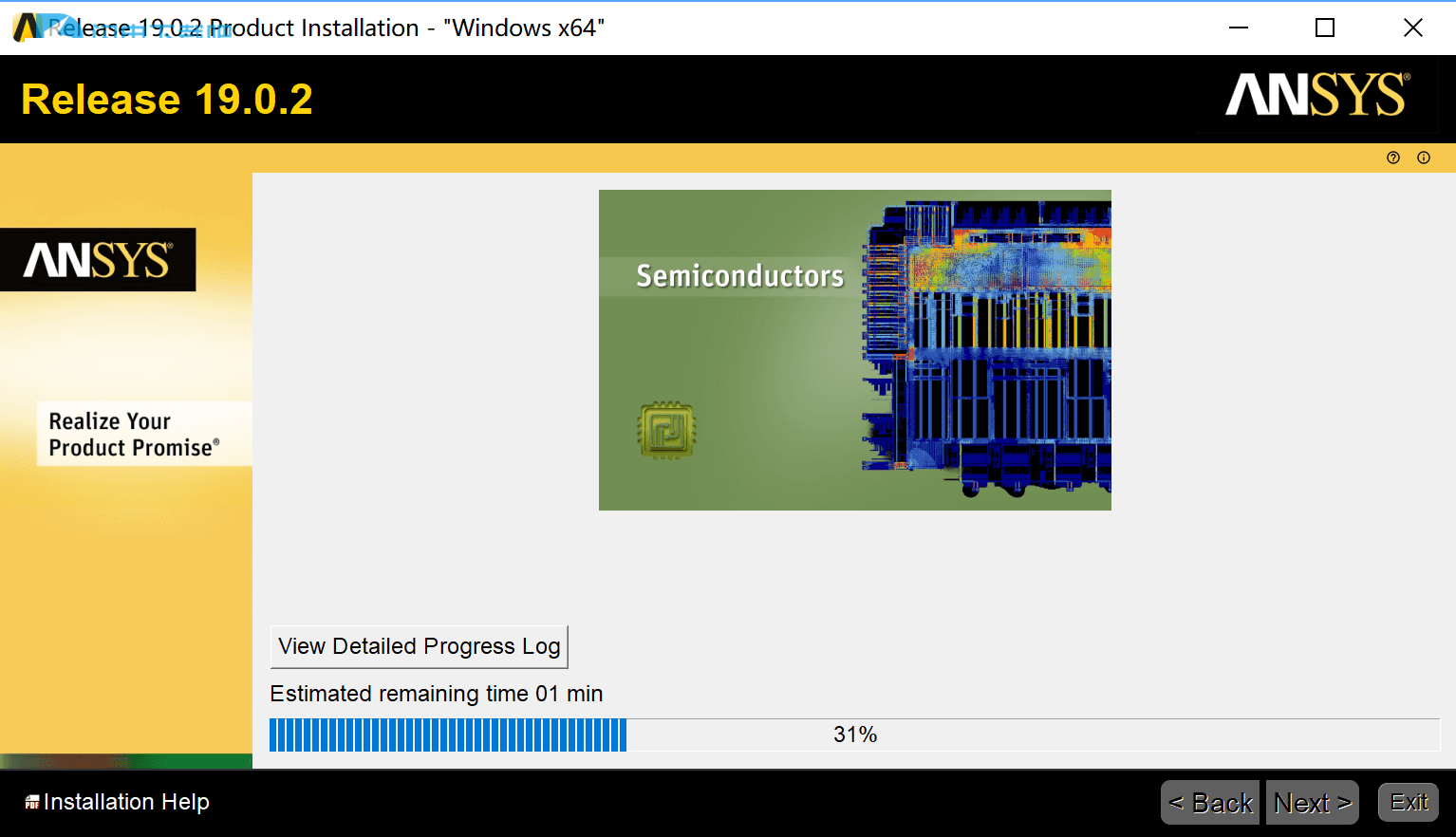Click the ANSYS logo in the header
Image resolution: width=1456 pixels, height=837 pixels.
click(x=1317, y=95)
